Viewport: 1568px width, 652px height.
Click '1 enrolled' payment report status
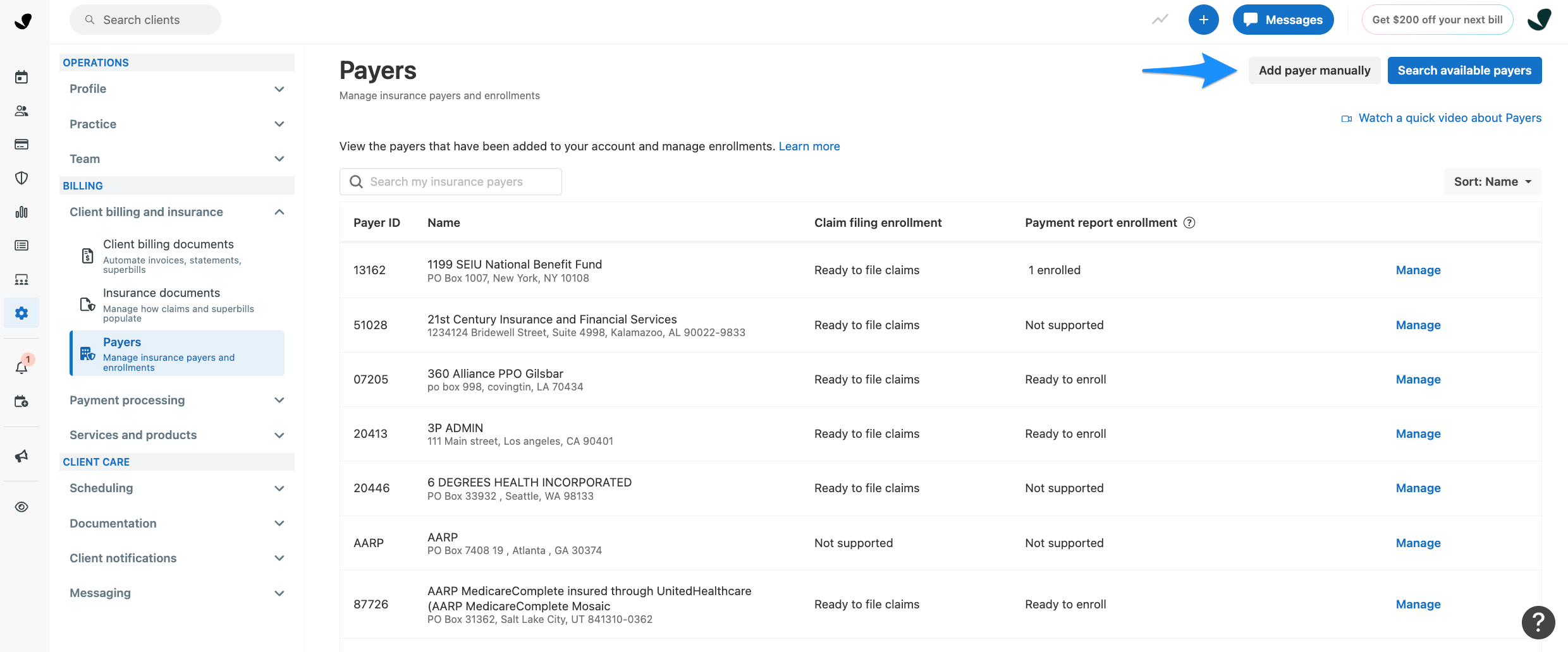click(1055, 270)
